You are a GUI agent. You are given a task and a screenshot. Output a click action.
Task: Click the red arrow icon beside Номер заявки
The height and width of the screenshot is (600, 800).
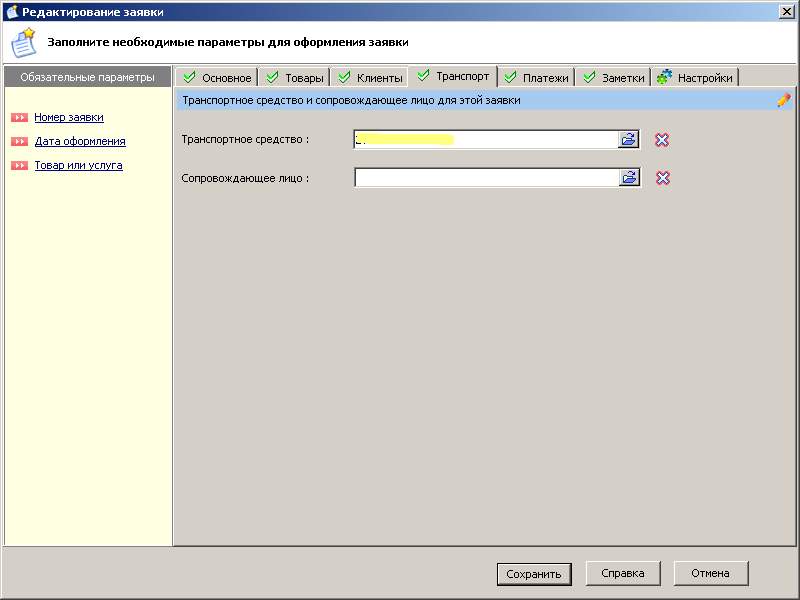coord(19,118)
